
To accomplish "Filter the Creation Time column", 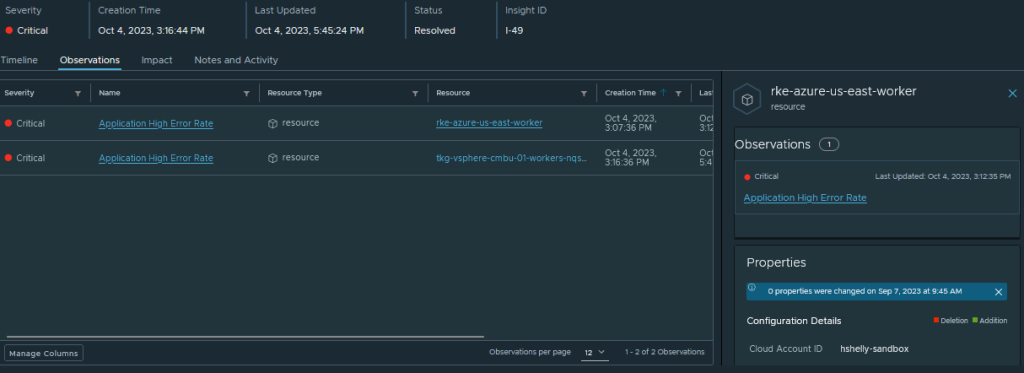I will pyautogui.click(x=679, y=93).
